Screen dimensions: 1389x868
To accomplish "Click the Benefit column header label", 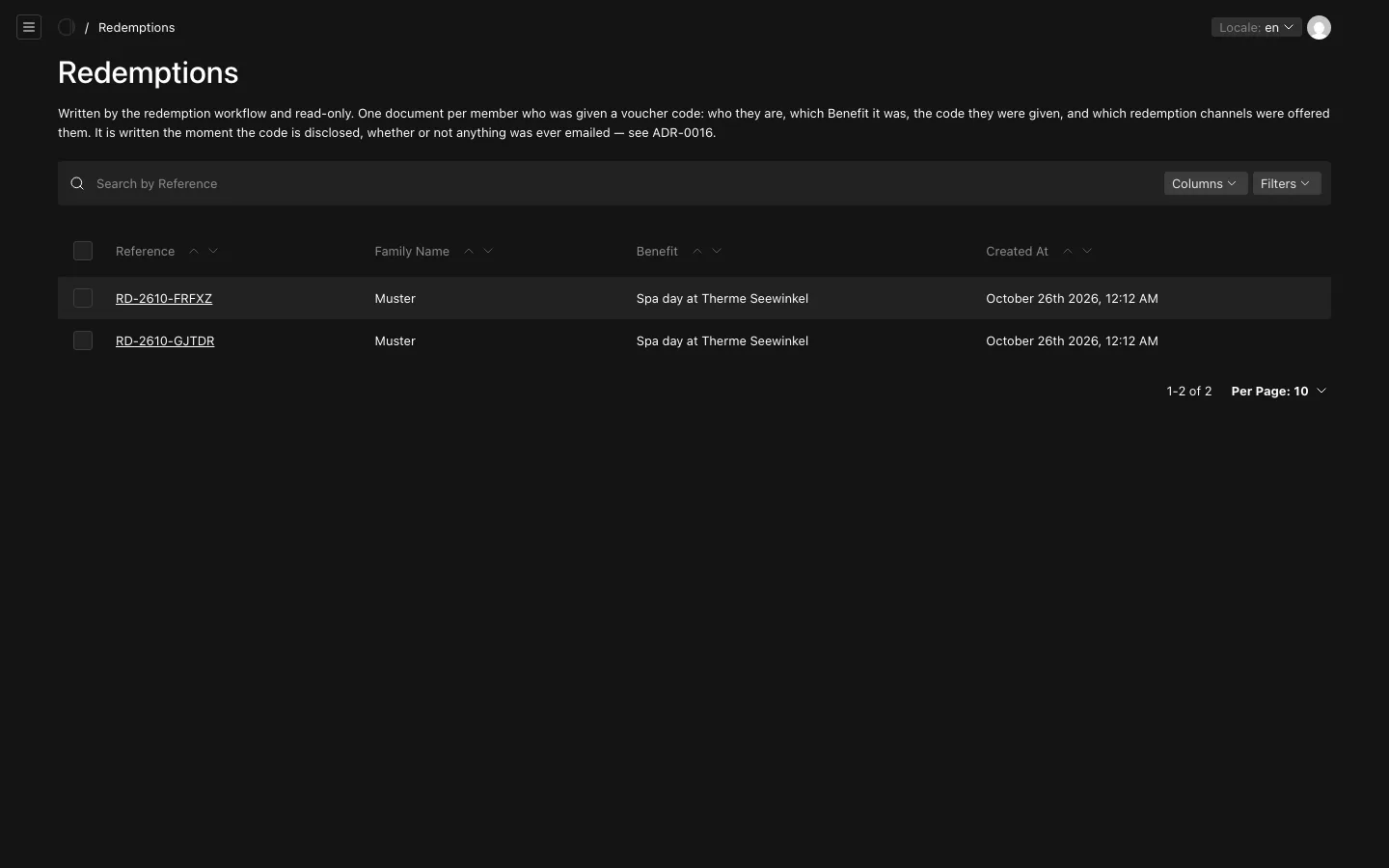I will pos(657,251).
